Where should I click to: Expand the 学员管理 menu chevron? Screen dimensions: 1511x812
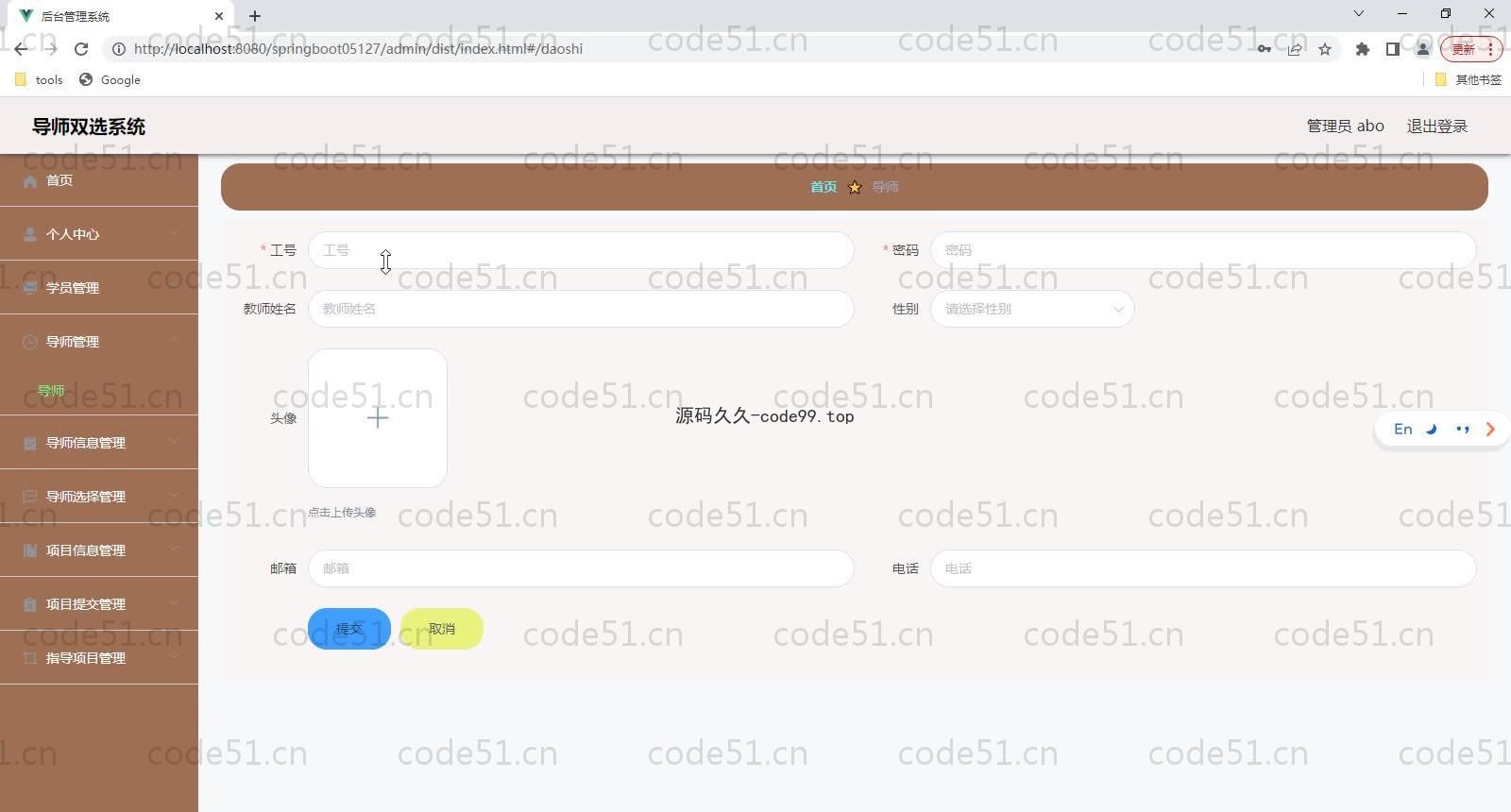(174, 287)
